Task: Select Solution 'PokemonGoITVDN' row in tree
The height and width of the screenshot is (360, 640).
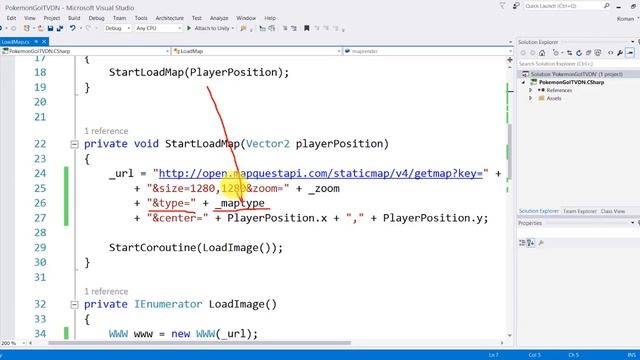Action: tap(578, 74)
